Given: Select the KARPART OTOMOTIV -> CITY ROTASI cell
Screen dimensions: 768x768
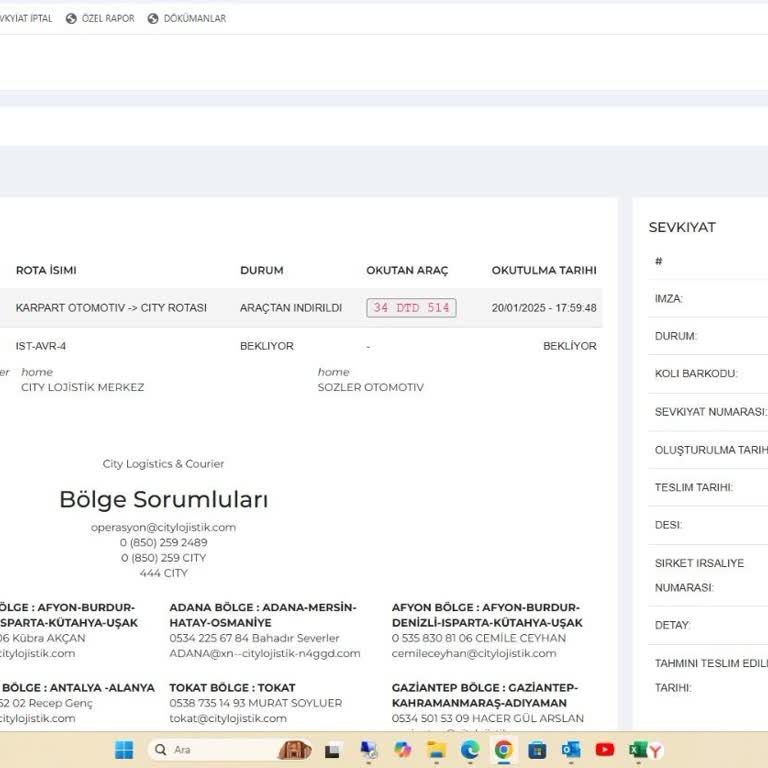Looking at the screenshot, I should coord(111,308).
